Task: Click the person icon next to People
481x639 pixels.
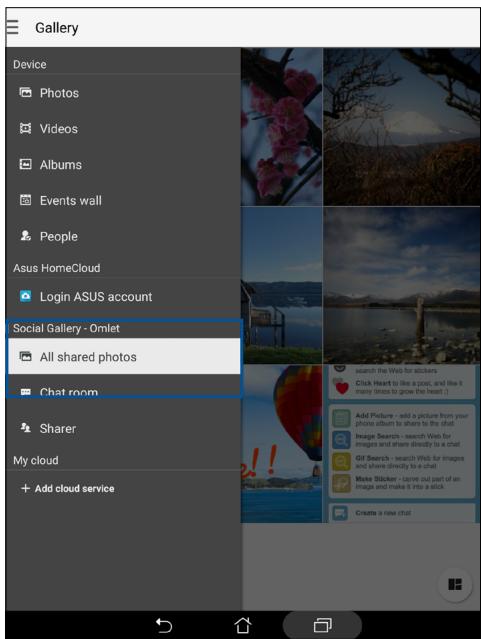Action: point(25,236)
